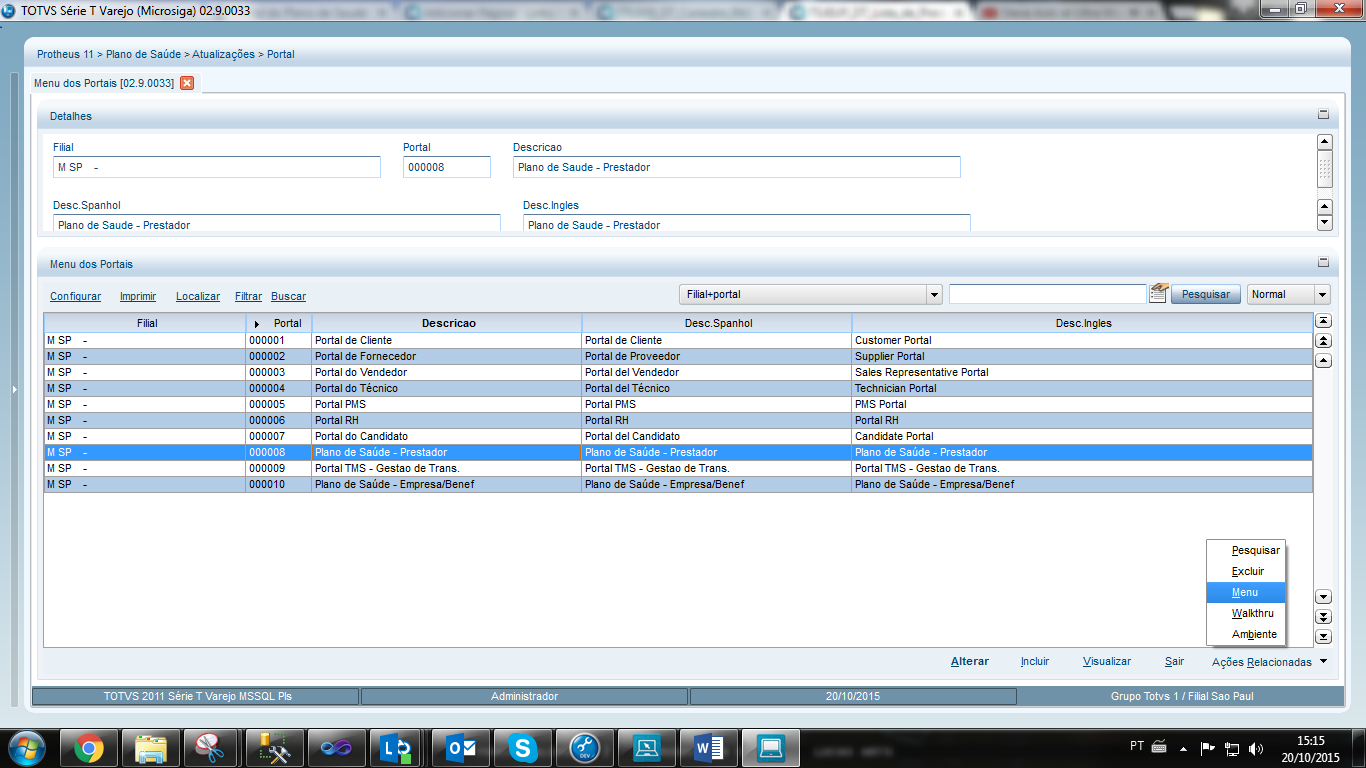
Task: Open the DEV wrench tool in taskbar
Action: pyautogui.click(x=584, y=748)
